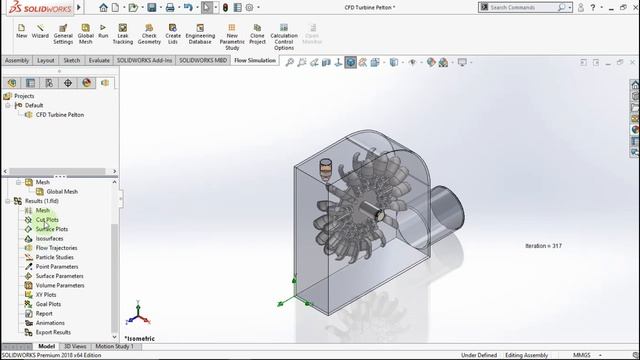
Task: Switch to the Sketch tab
Action: 72,60
